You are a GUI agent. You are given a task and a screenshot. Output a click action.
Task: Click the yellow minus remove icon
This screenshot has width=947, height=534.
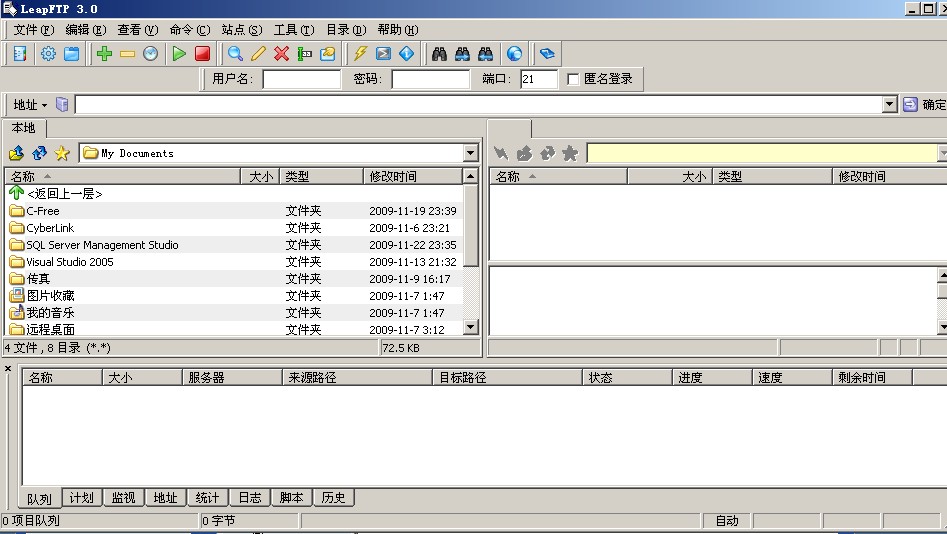point(127,54)
